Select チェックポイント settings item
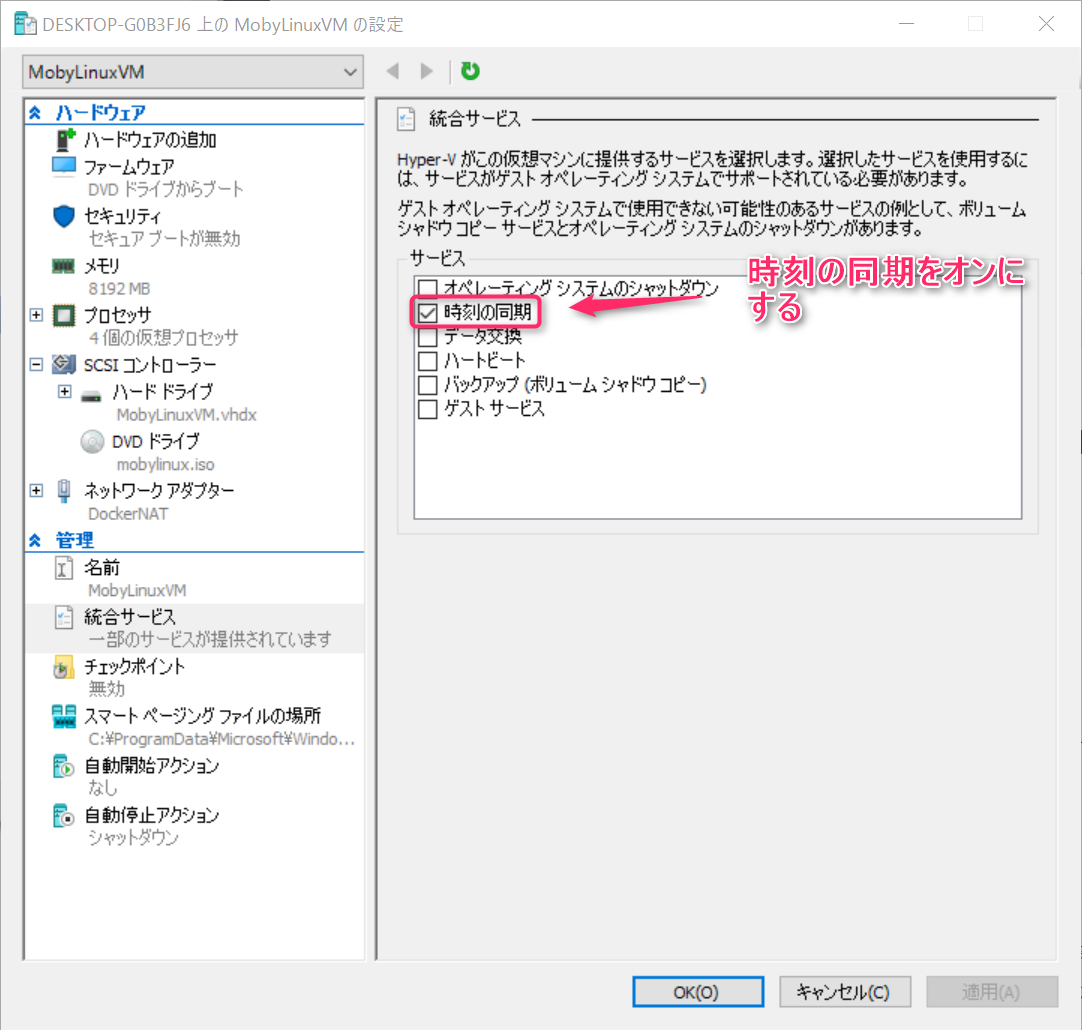This screenshot has height=1030, width=1082. point(135,666)
